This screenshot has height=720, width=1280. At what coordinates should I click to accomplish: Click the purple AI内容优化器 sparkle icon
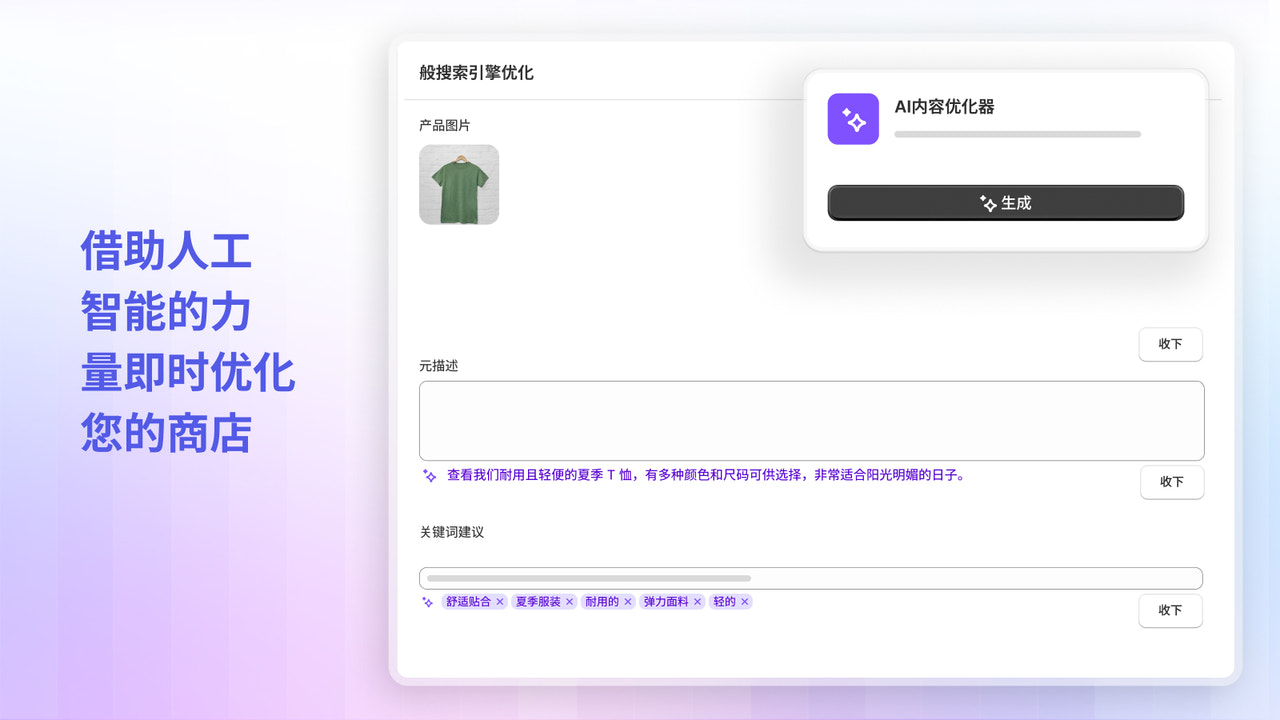[x=853, y=119]
